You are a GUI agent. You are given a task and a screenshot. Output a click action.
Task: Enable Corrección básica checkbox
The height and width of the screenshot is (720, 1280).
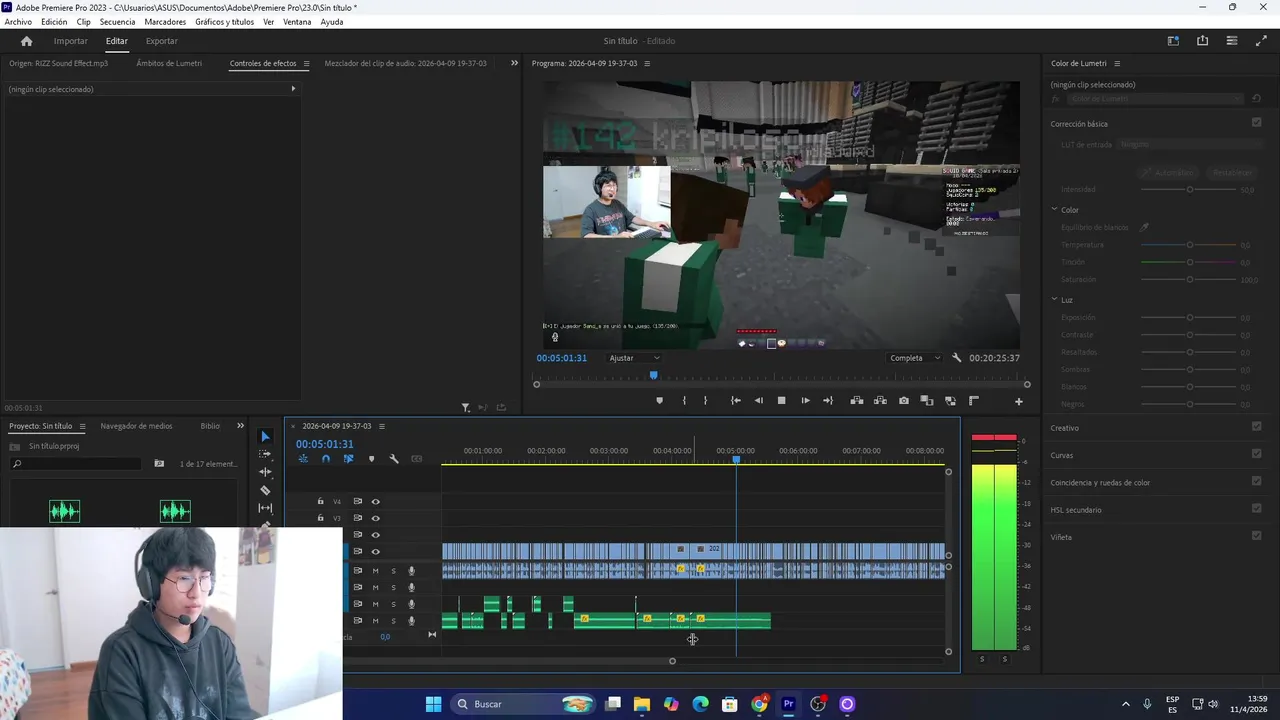click(1257, 123)
